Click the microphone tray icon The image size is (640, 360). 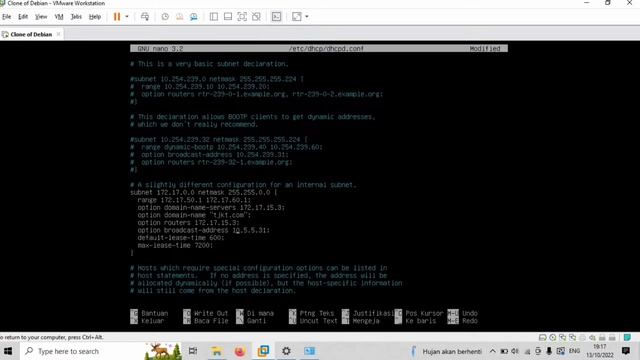(549, 351)
